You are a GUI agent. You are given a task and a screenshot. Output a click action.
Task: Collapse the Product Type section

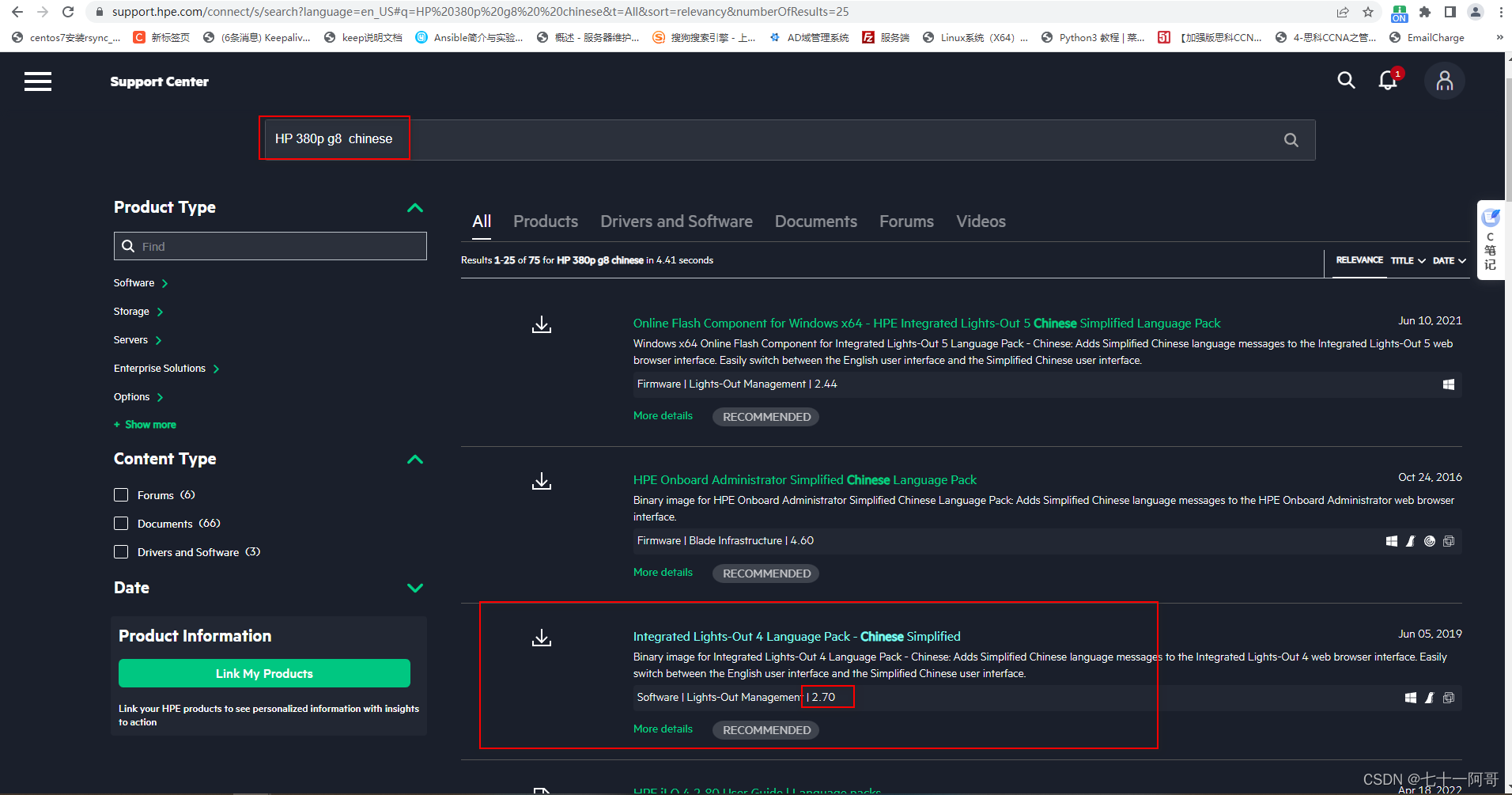point(415,208)
